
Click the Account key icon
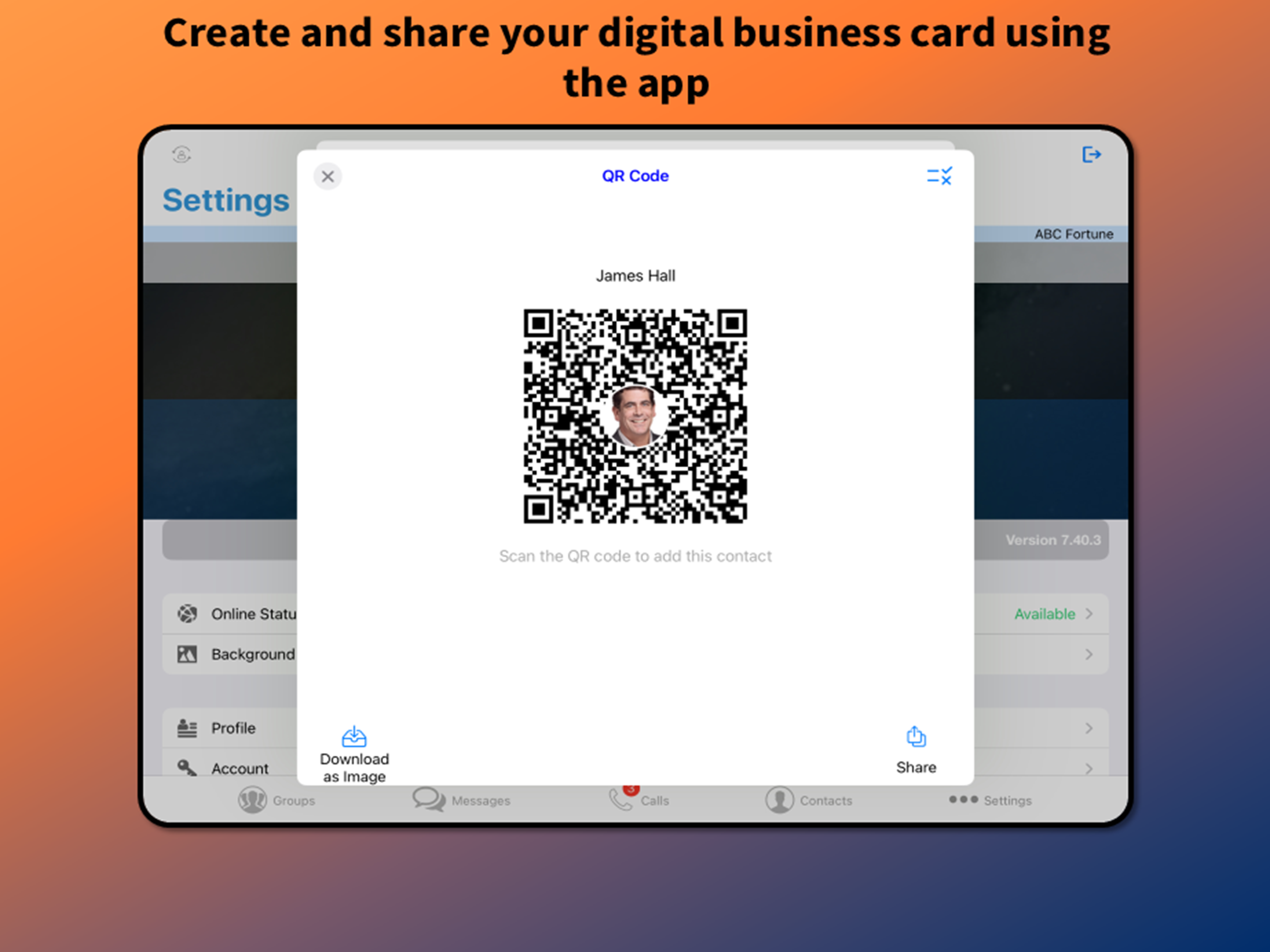(x=187, y=768)
